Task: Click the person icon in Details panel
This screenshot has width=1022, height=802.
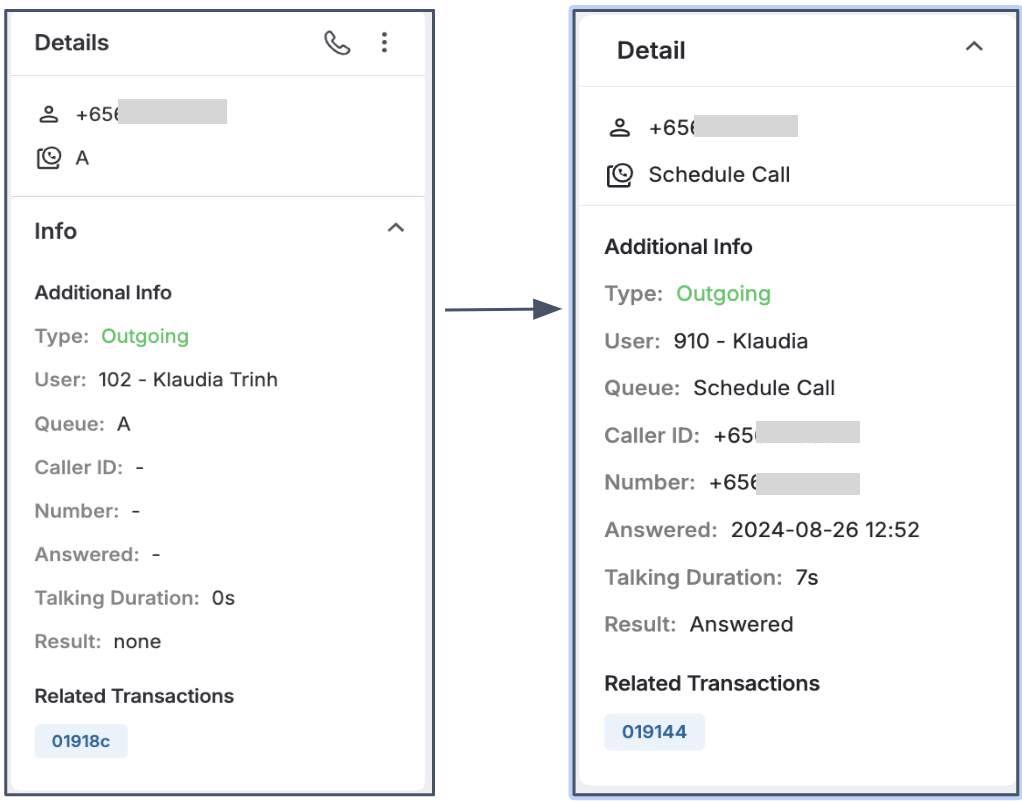Action: coord(49,114)
